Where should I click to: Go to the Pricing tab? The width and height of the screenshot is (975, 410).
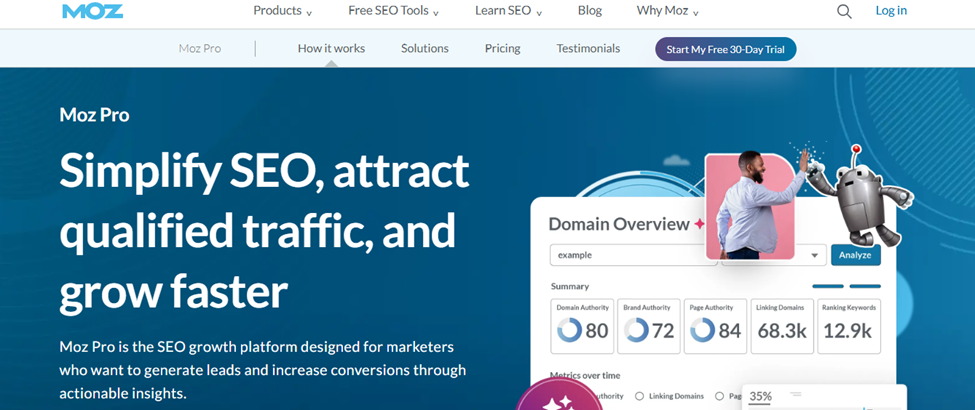[x=502, y=49]
